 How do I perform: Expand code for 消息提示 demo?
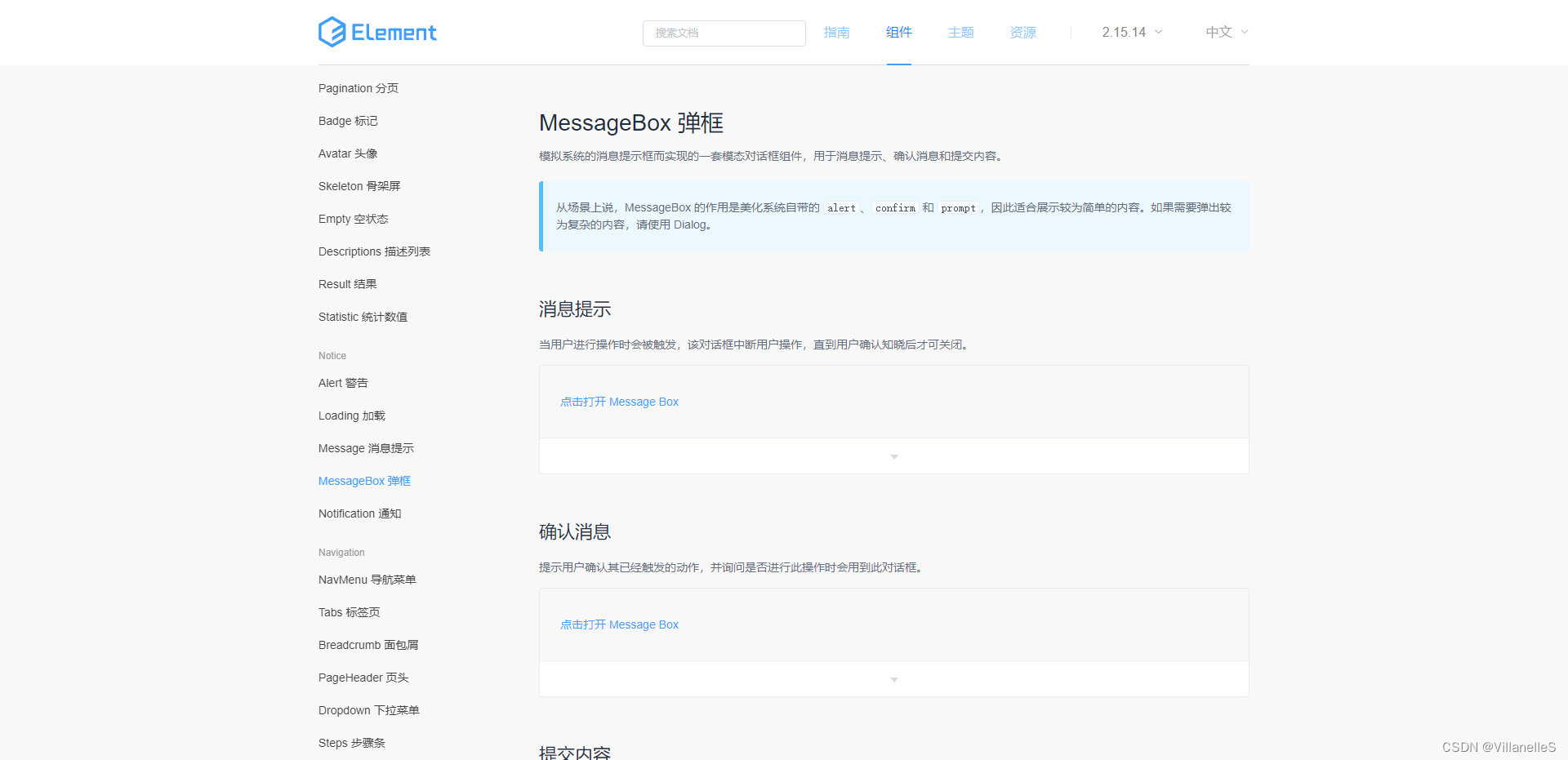click(894, 456)
